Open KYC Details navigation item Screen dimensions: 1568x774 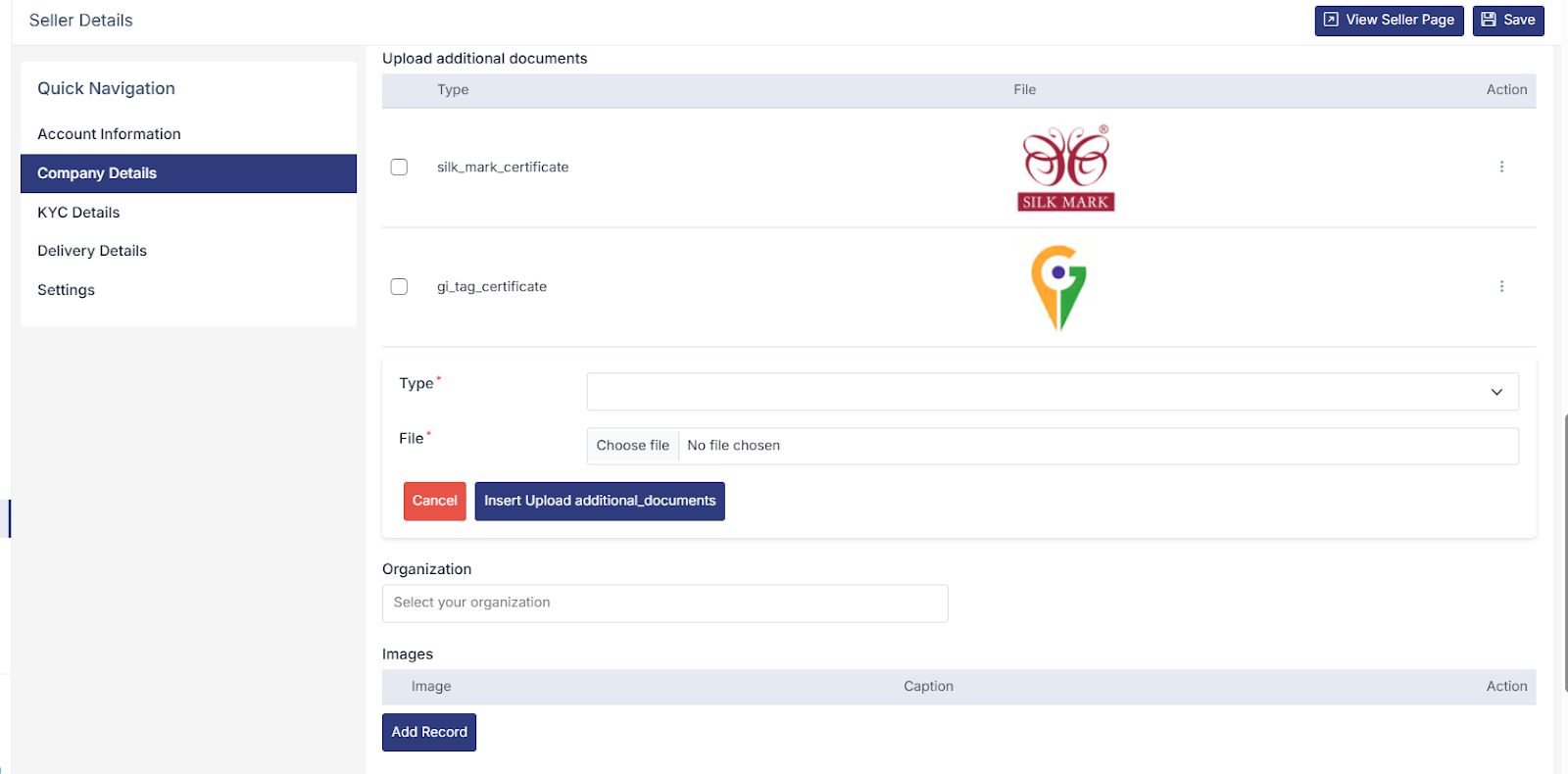pyautogui.click(x=78, y=213)
